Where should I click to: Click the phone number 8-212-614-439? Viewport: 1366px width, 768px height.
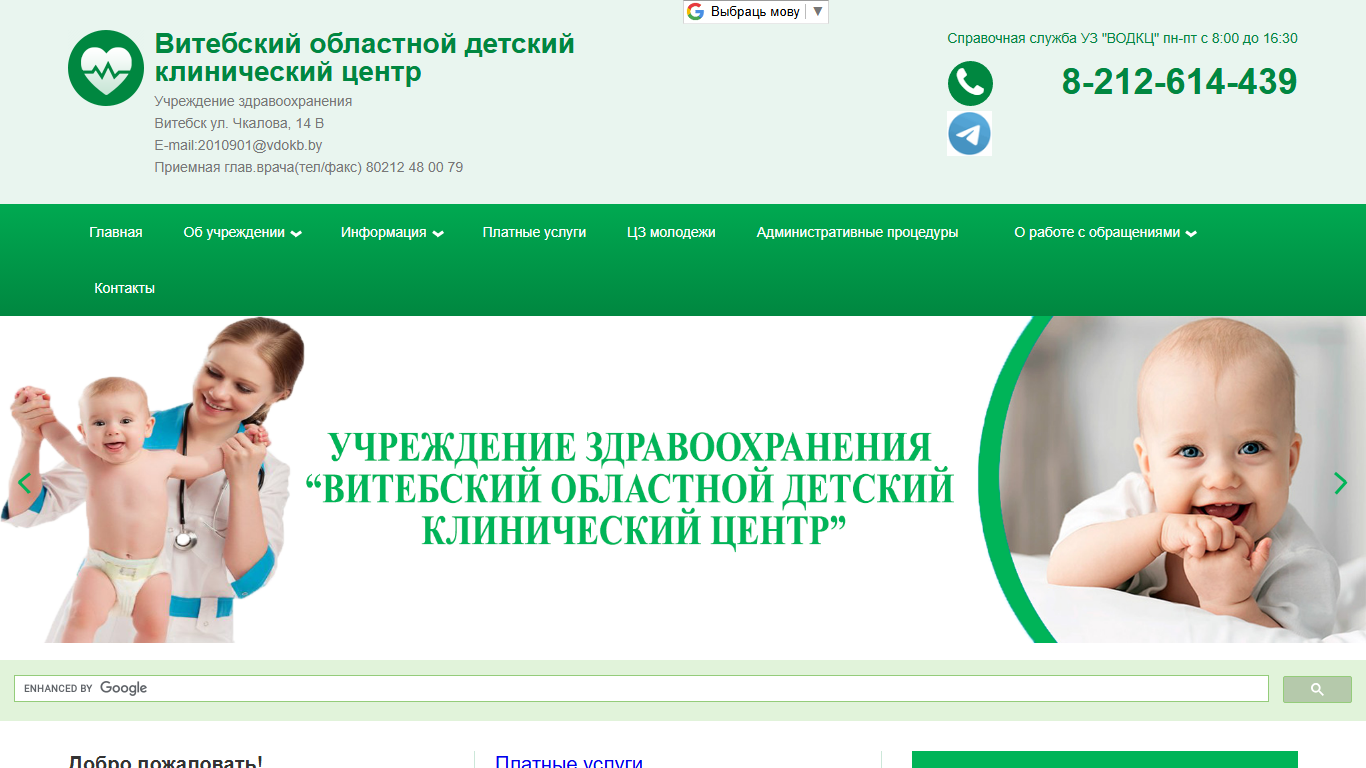1179,82
